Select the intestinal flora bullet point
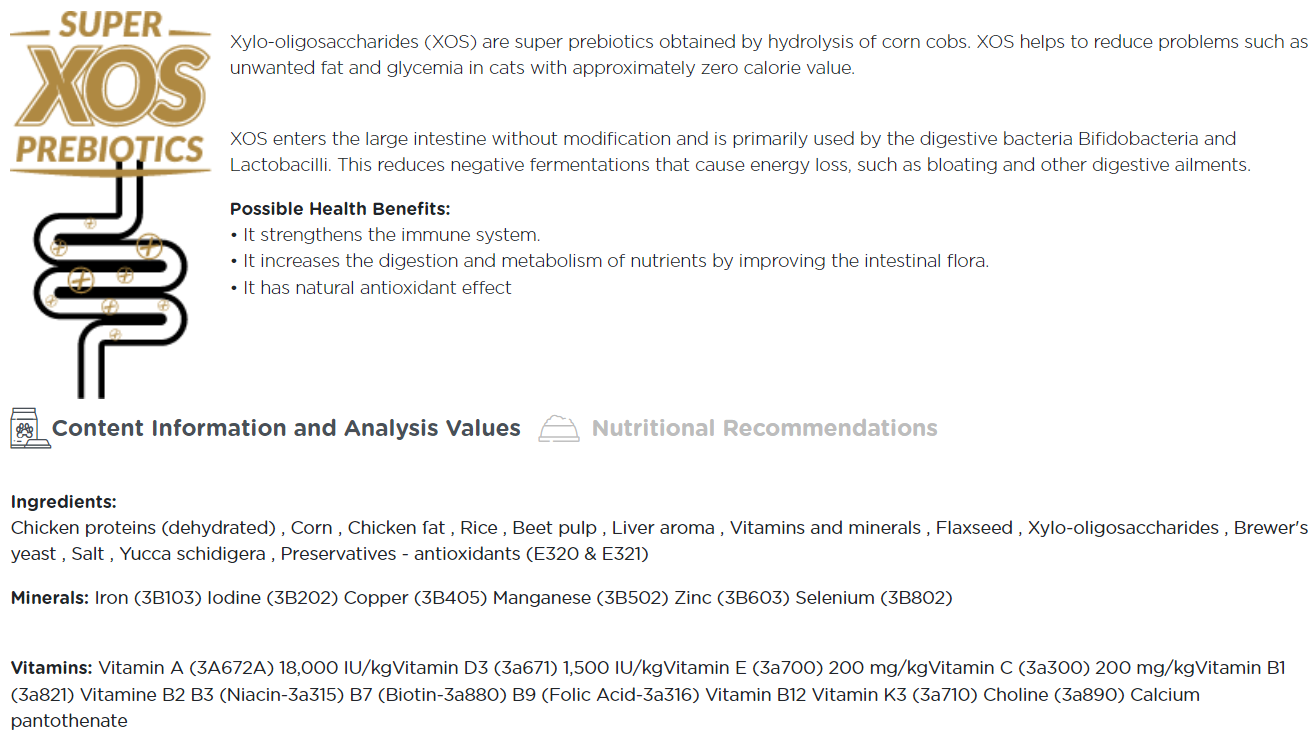1315x740 pixels. tap(609, 261)
